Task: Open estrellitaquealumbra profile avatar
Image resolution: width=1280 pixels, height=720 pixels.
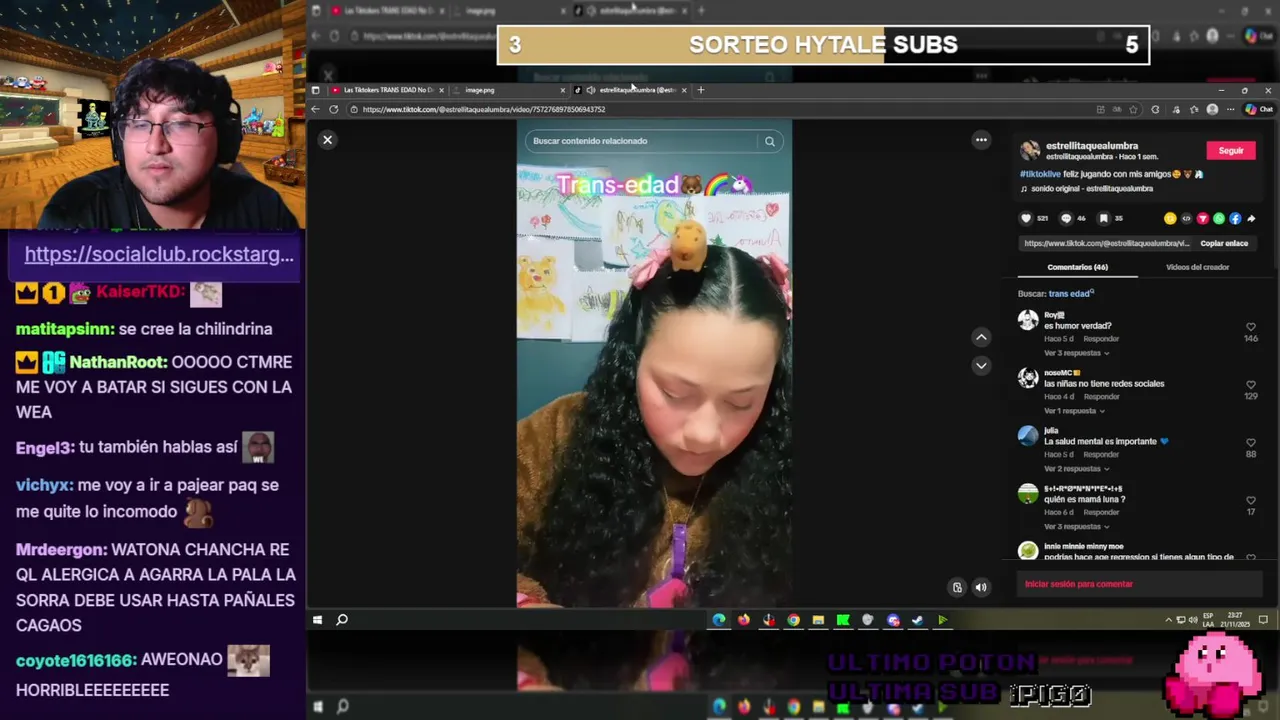Action: 1029,150
